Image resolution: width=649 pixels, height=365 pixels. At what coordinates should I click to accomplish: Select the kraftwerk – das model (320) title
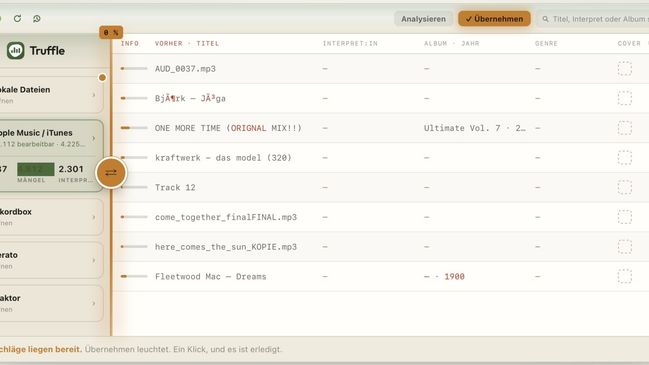[x=224, y=158]
